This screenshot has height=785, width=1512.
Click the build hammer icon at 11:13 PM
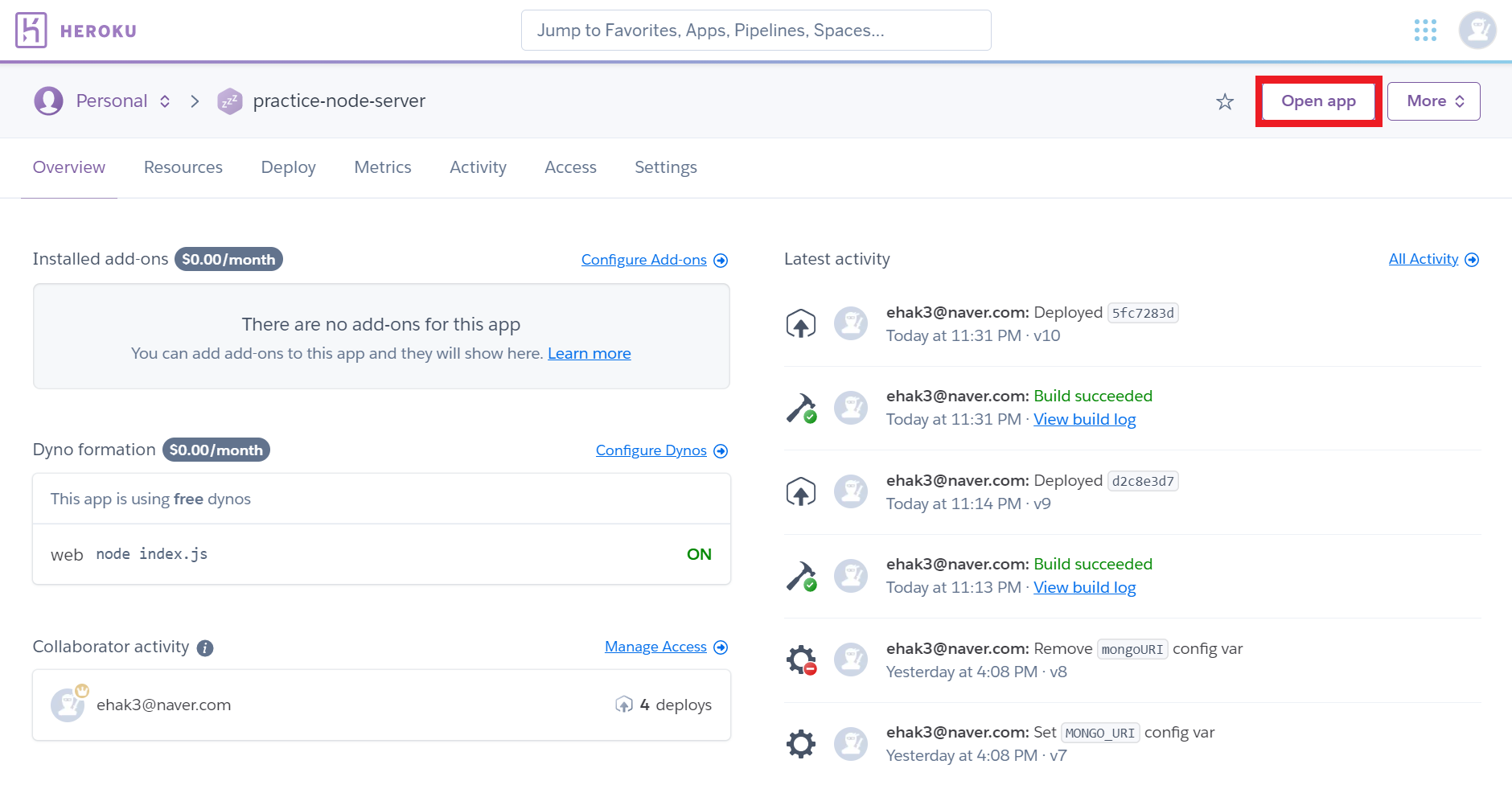(801, 576)
